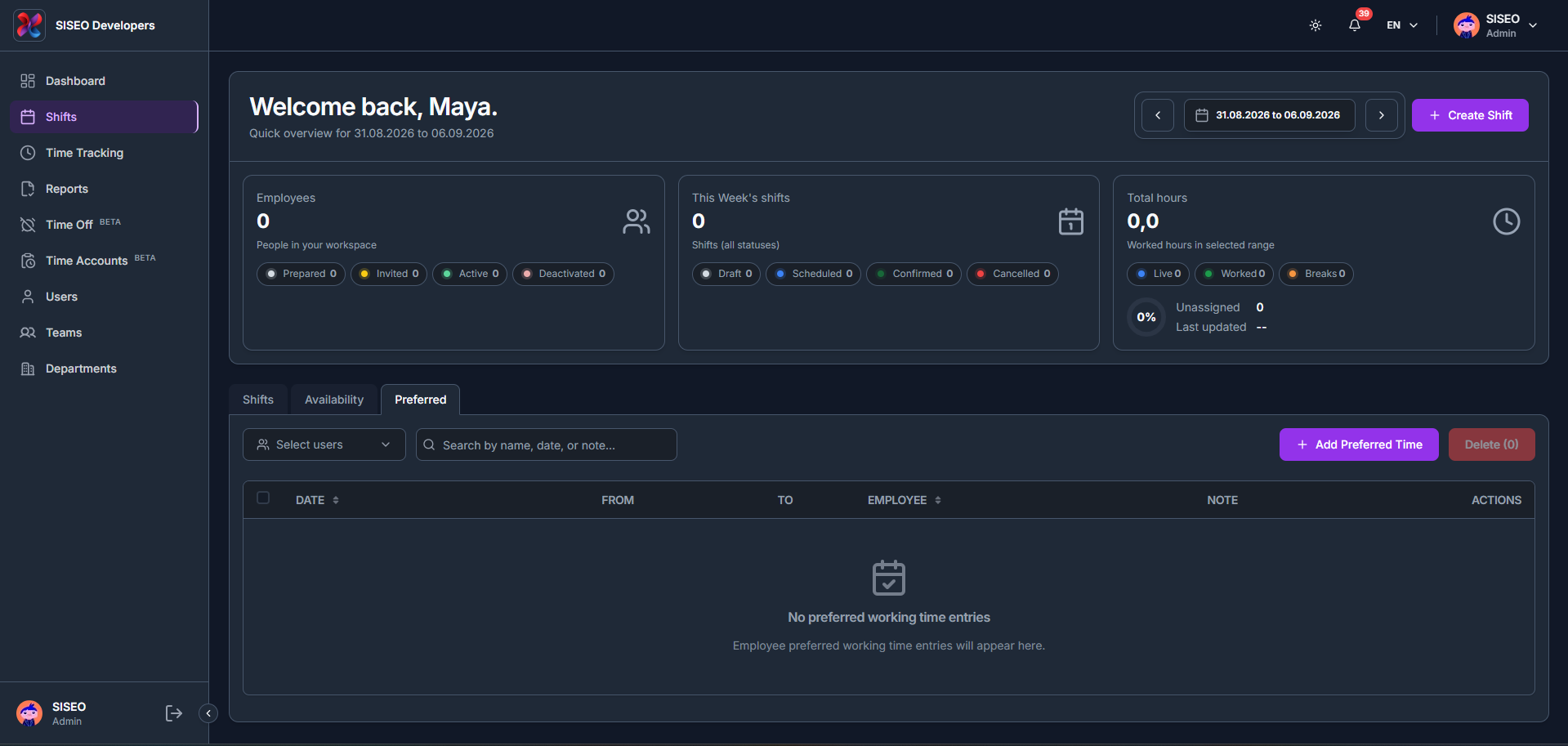Open the Select users dropdown
Viewport: 1568px width, 746px height.
click(324, 444)
